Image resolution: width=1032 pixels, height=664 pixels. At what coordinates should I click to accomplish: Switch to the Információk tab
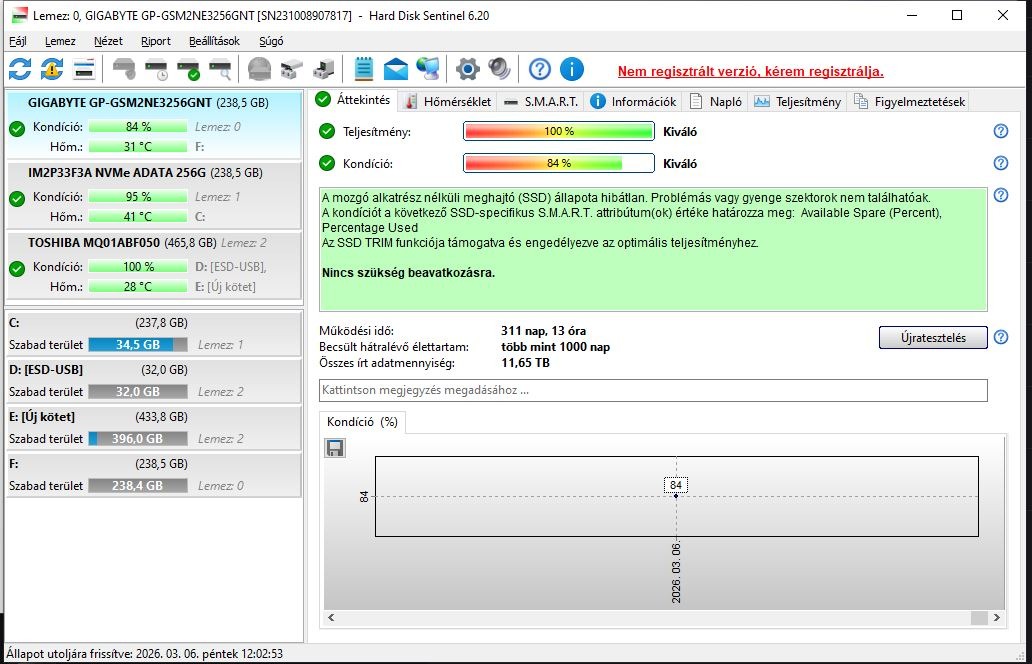pyautogui.click(x=633, y=101)
